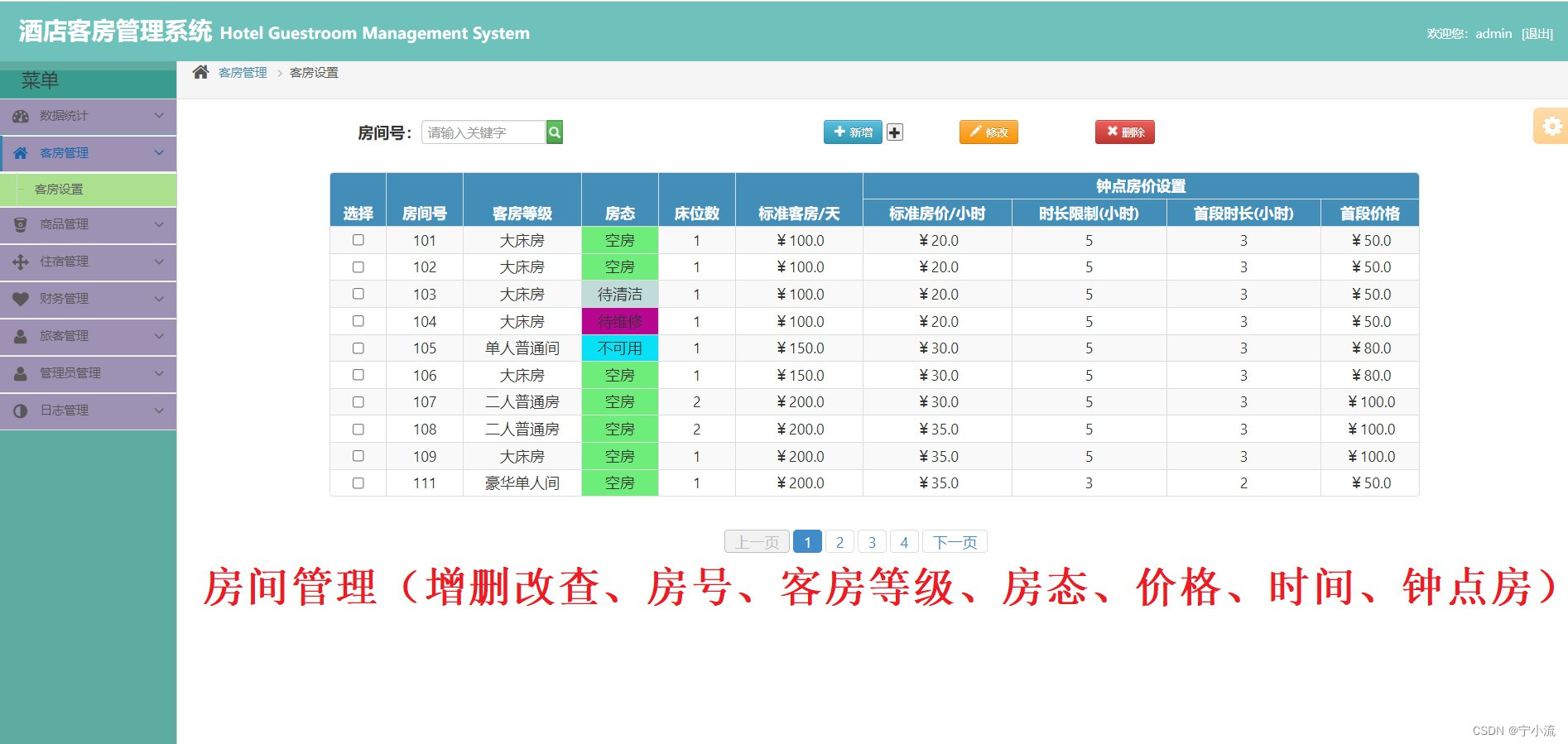
Task: Open 住宿管理 menu item
Action: (x=88, y=262)
